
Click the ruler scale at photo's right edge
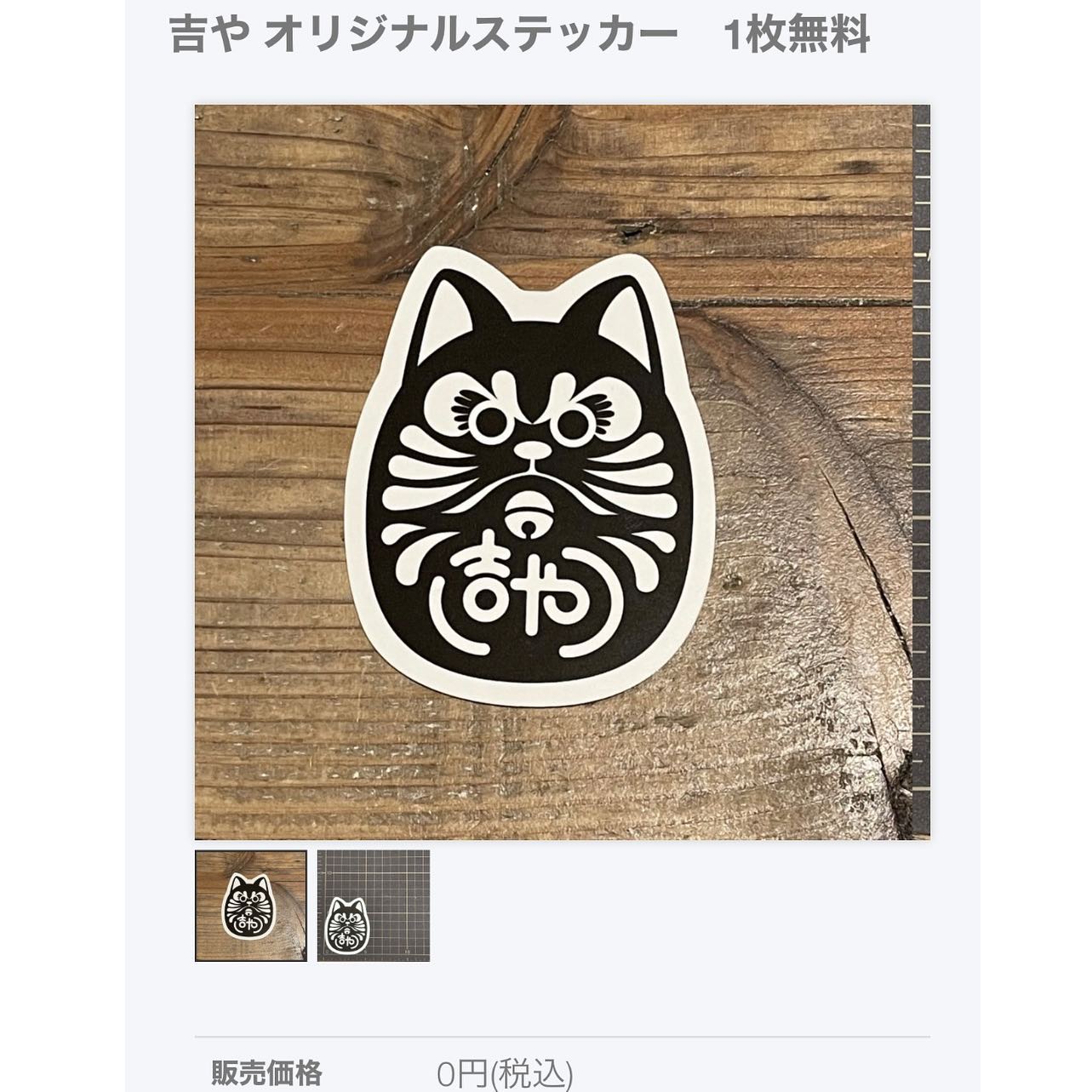pyautogui.click(x=922, y=472)
